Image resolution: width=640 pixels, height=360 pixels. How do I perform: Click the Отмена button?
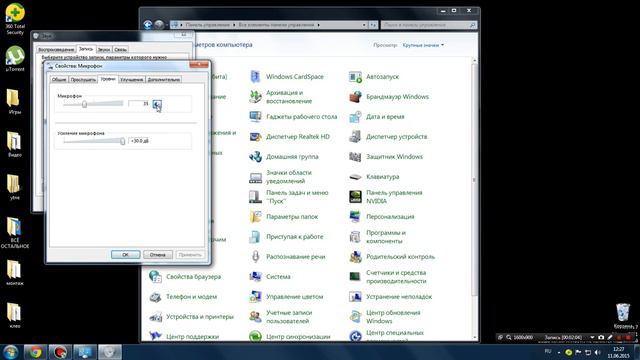[158, 255]
